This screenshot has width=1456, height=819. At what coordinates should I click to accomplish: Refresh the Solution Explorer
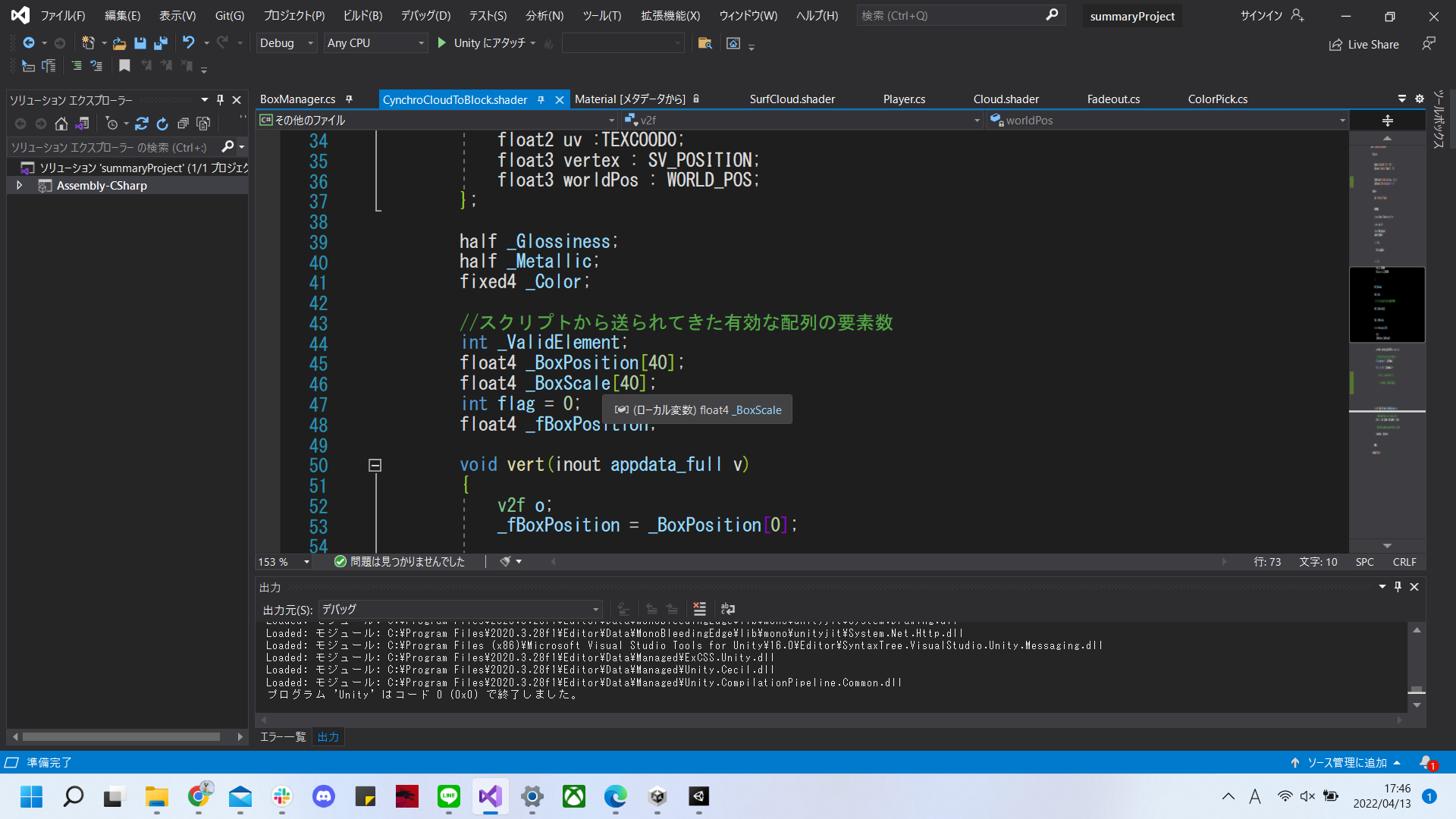162,124
